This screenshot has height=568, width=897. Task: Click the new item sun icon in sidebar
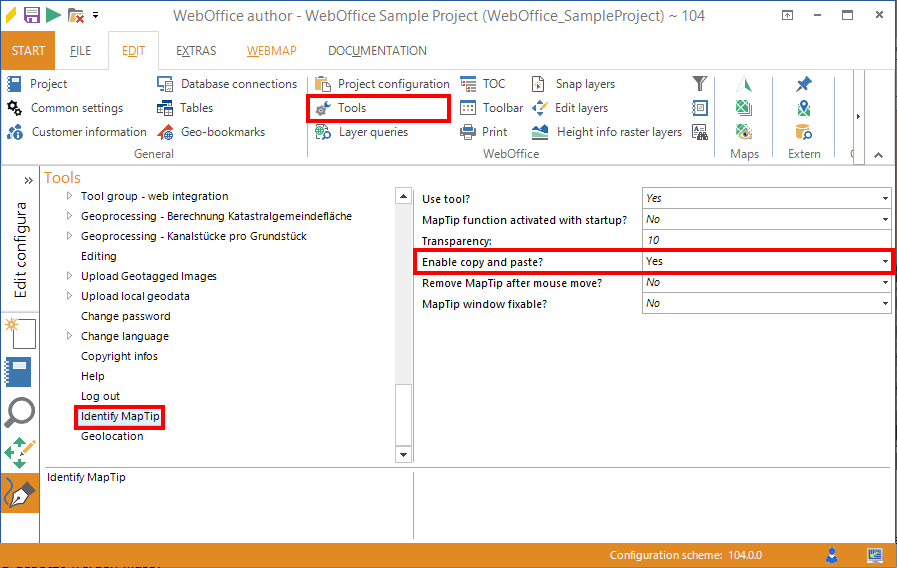pyautogui.click(x=20, y=333)
